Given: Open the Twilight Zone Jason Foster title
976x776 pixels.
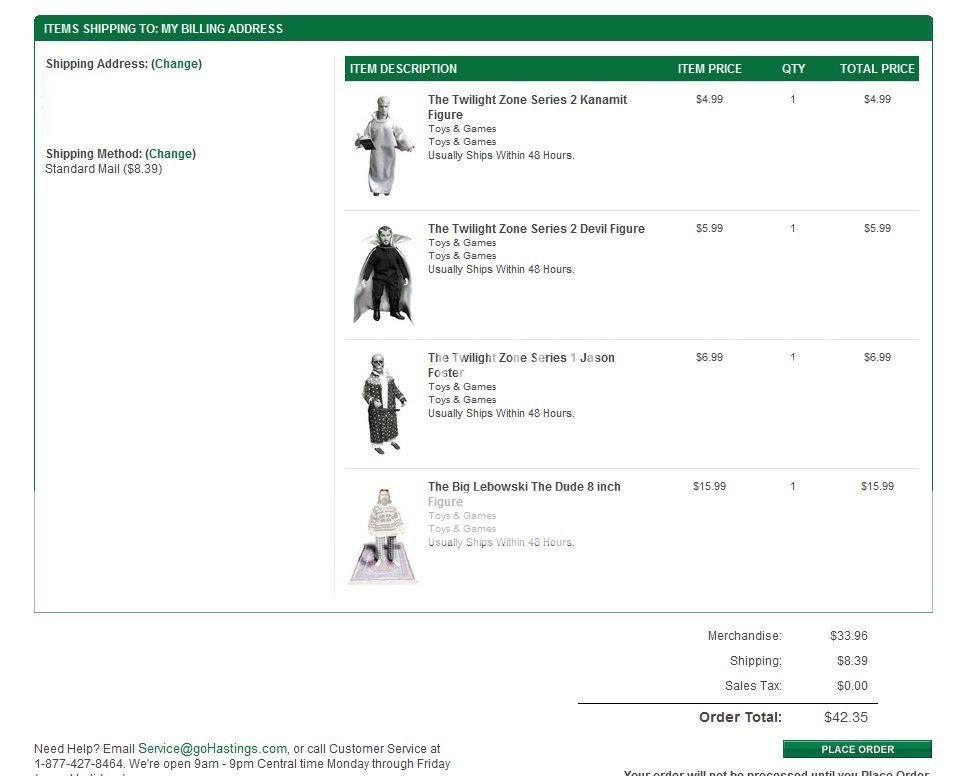Looking at the screenshot, I should pos(521,365).
